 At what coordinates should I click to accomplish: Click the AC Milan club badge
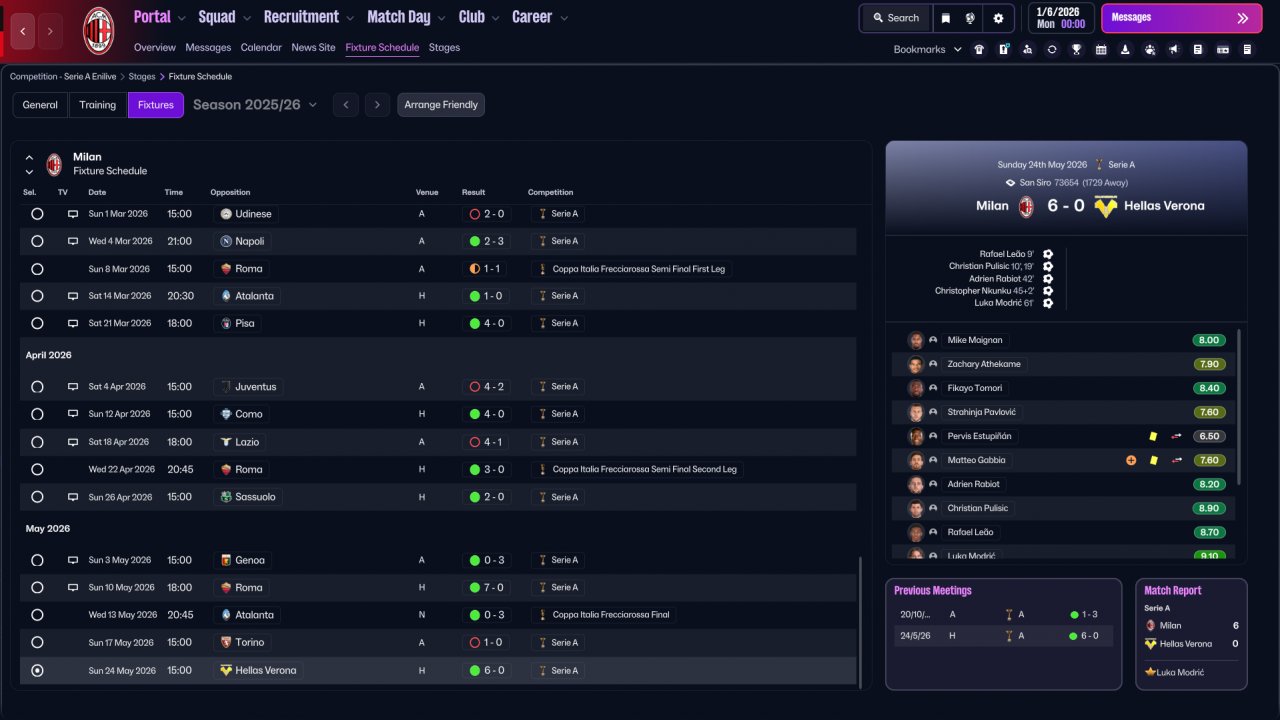click(x=98, y=31)
